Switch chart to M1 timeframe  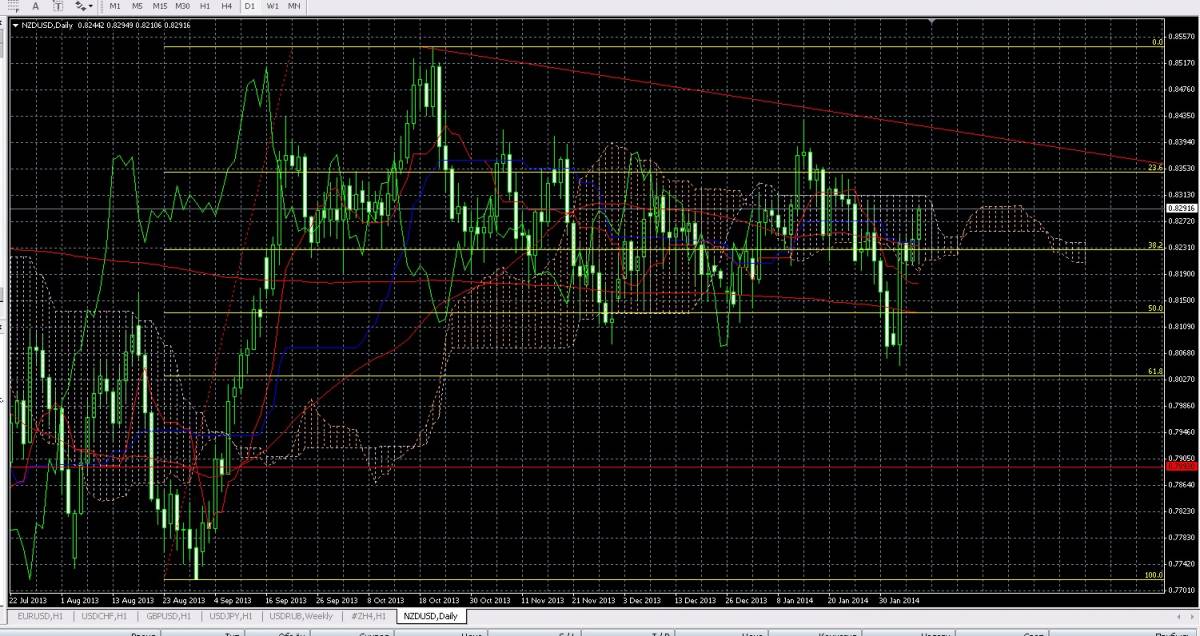[116, 6]
